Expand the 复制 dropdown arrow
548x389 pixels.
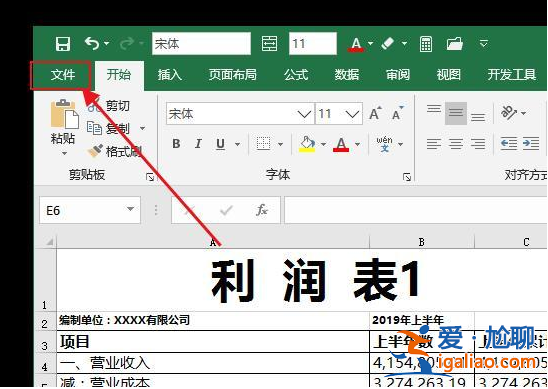tap(143, 128)
